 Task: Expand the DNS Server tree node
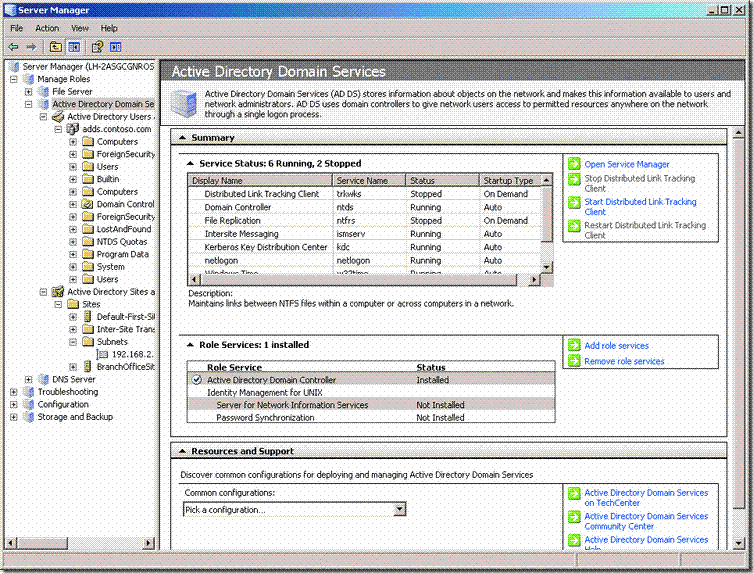[29, 379]
